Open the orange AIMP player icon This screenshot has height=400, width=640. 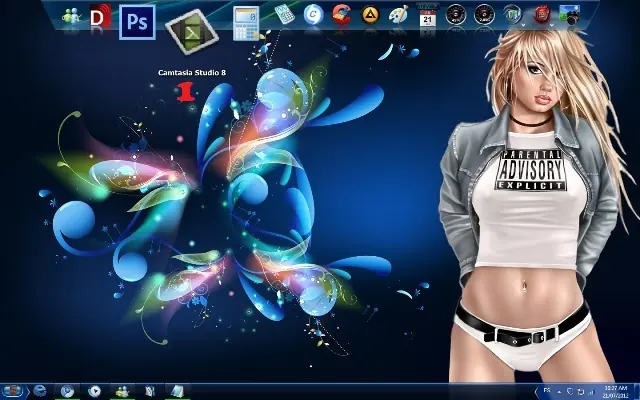(x=370, y=14)
